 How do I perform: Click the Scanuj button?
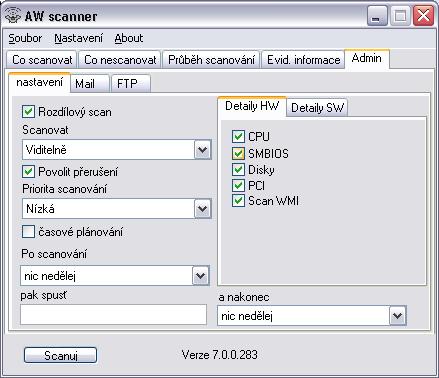click(61, 356)
